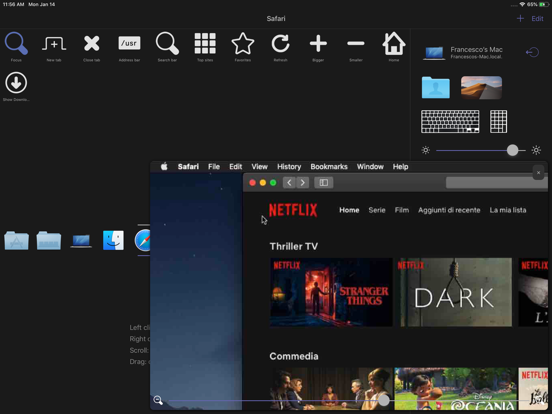Screen dimensions: 552x414
Task: Open a New tab via toolbar icon
Action: click(54, 44)
